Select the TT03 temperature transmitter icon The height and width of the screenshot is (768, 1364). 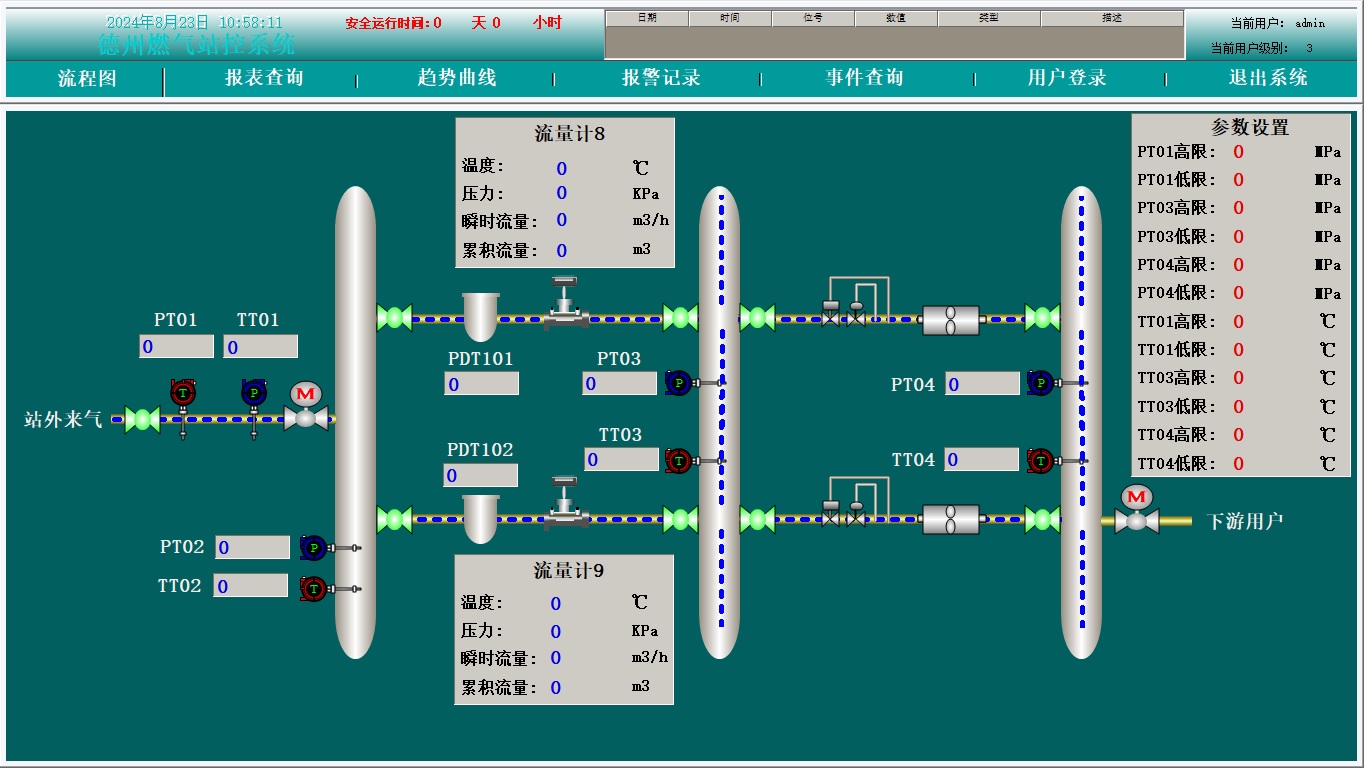tap(679, 460)
